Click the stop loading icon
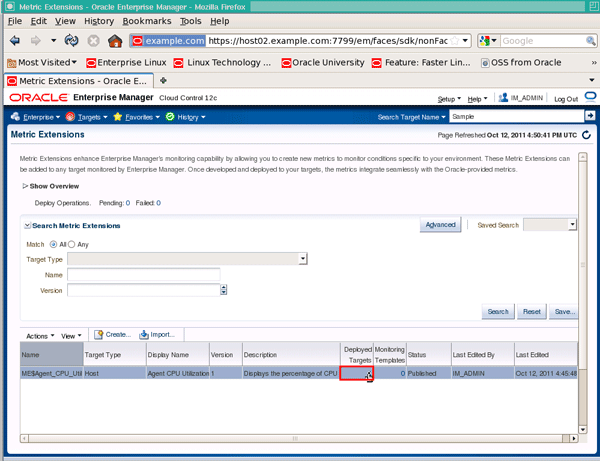This screenshot has width=600, height=461. (x=93, y=41)
